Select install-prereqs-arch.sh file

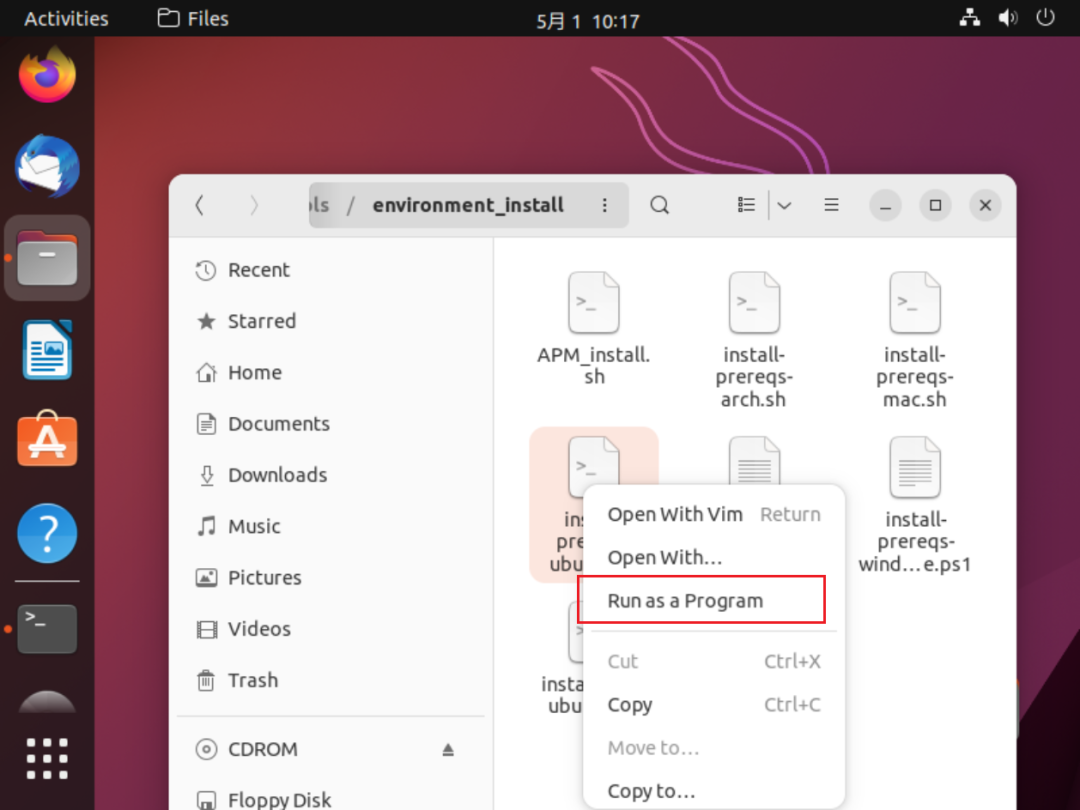click(x=754, y=340)
